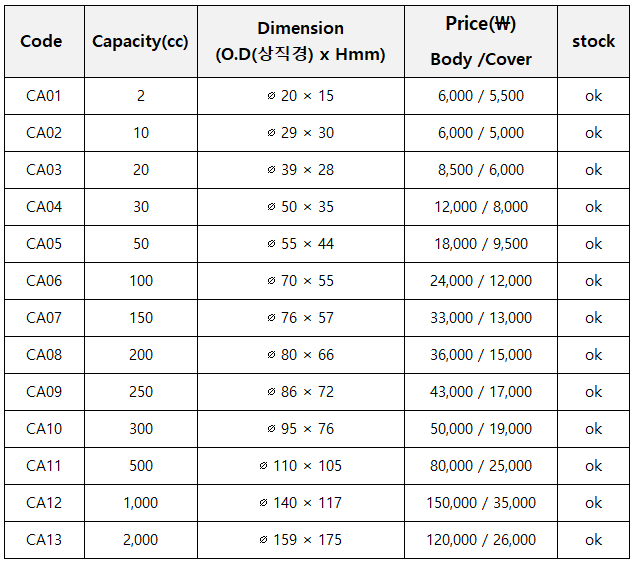
Task: Click the 1,000 capacity cell
Action: pyautogui.click(x=141, y=503)
